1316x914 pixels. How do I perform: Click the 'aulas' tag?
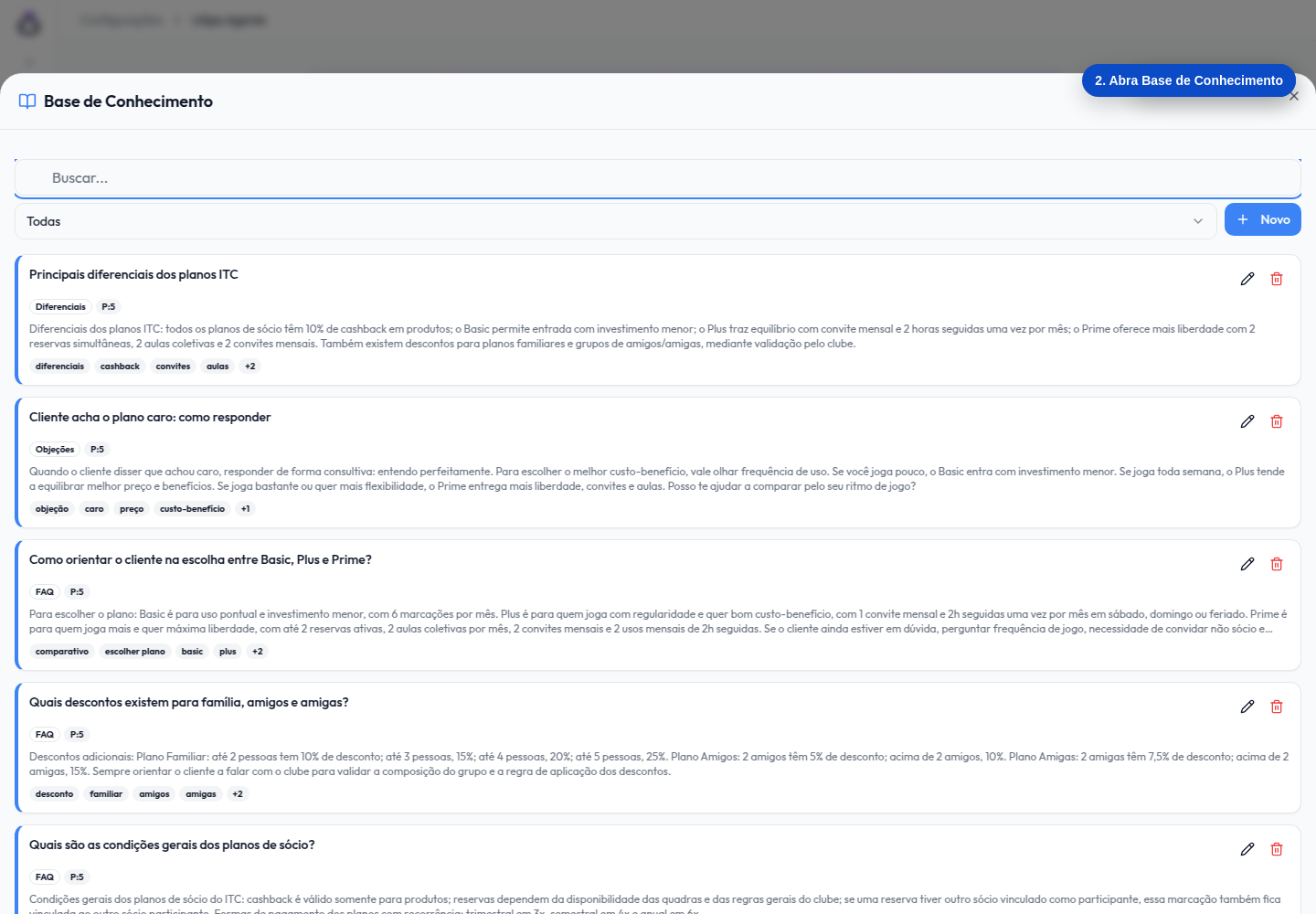[x=218, y=367]
